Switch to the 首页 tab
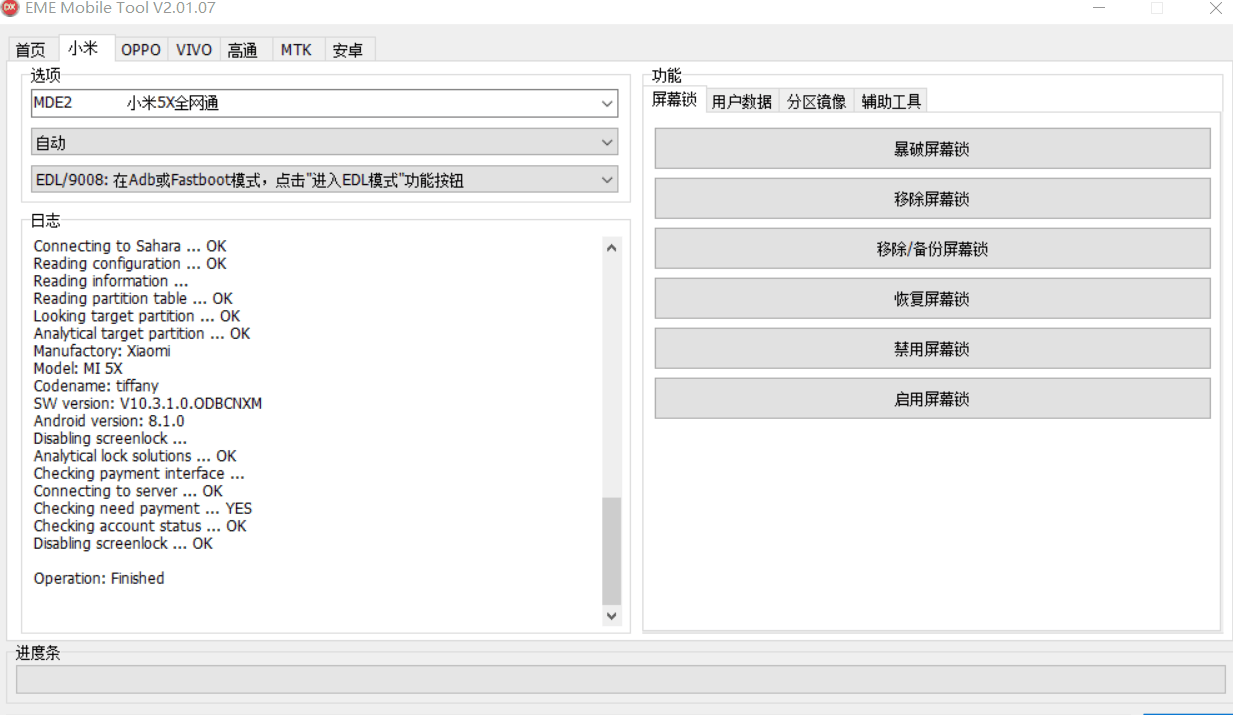1233x715 pixels. [31, 50]
